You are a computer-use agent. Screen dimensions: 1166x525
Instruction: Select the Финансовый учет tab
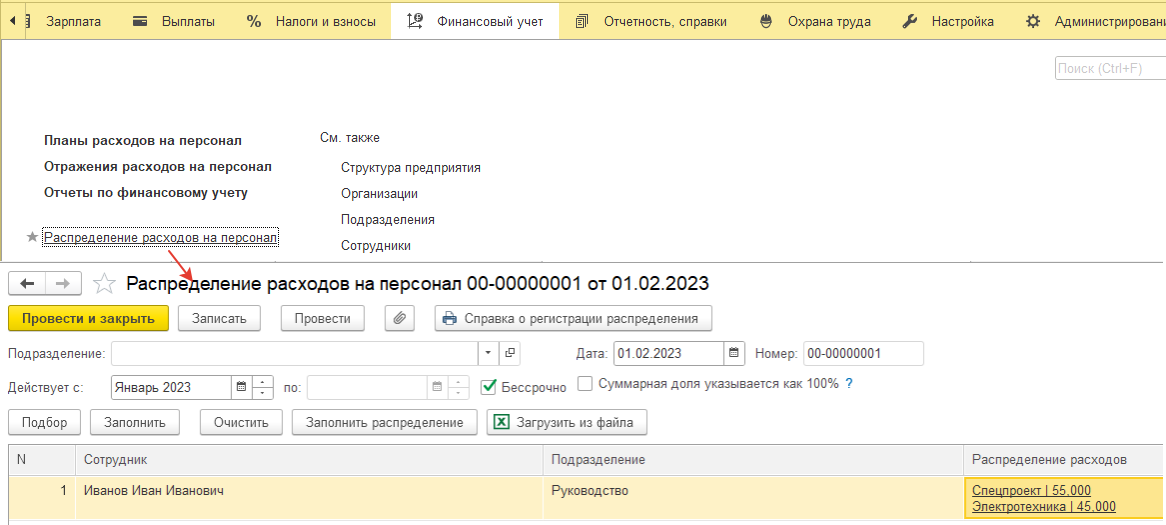point(474,22)
